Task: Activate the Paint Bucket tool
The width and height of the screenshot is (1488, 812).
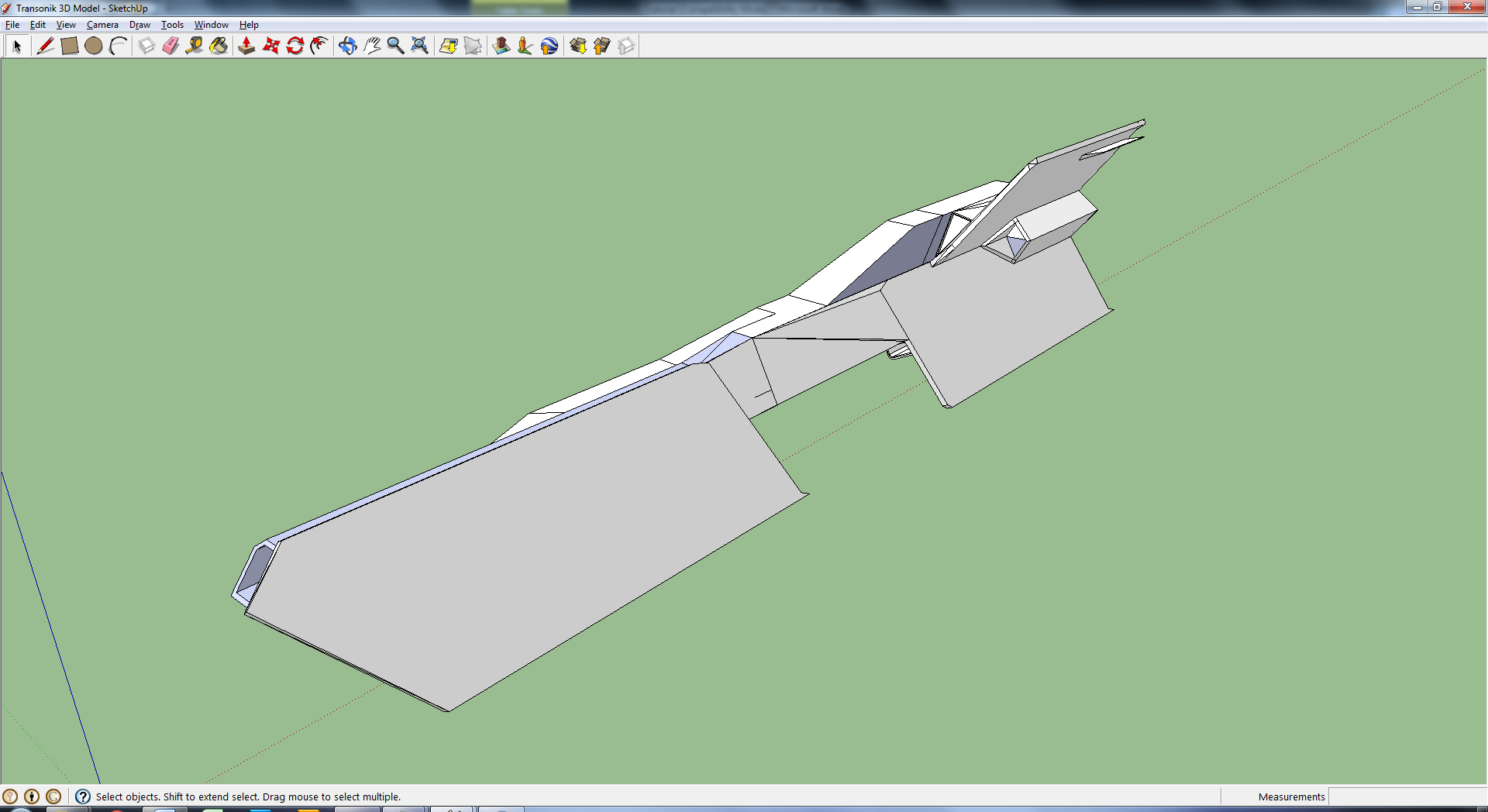Action: point(219,46)
